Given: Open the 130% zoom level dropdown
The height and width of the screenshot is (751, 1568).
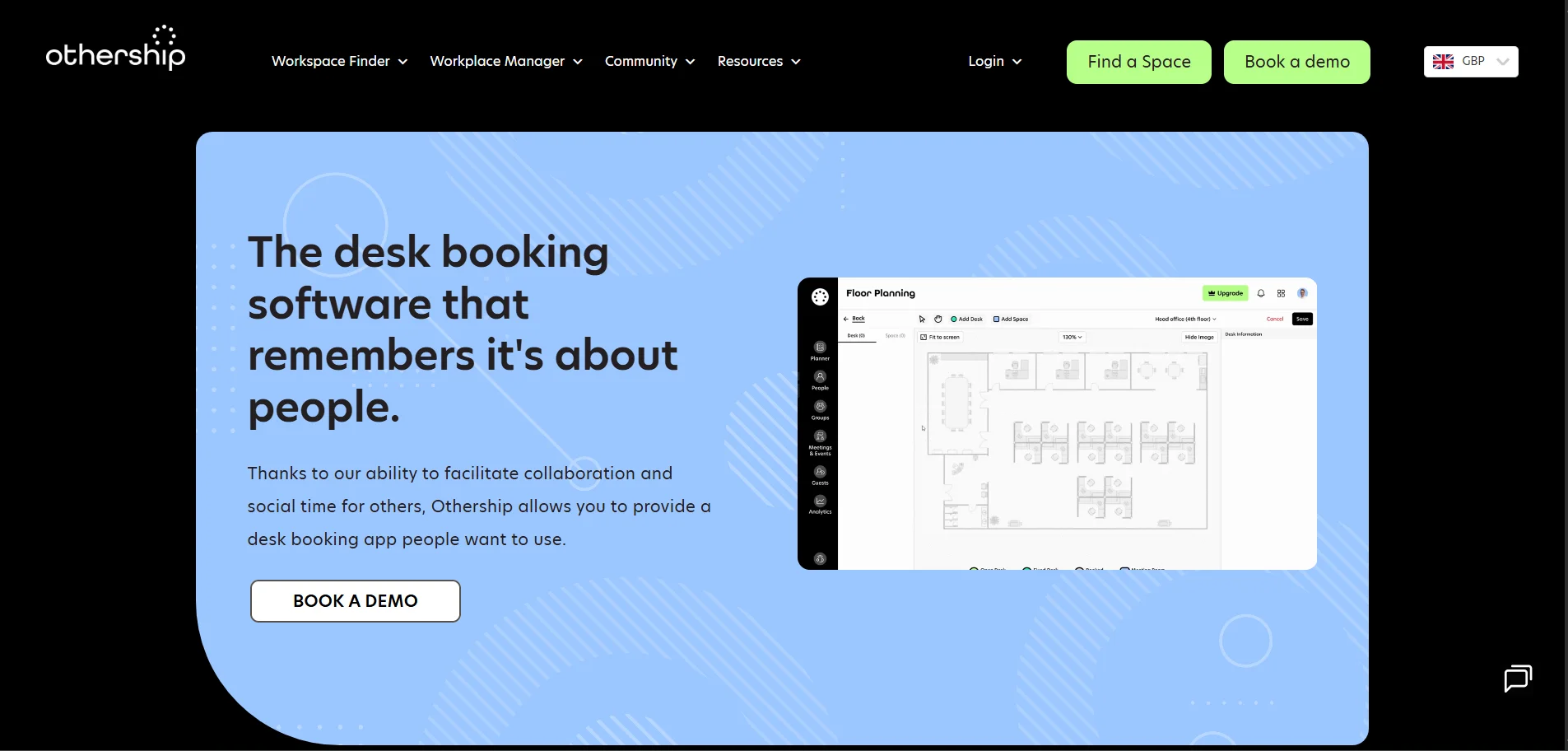Looking at the screenshot, I should point(1072,337).
